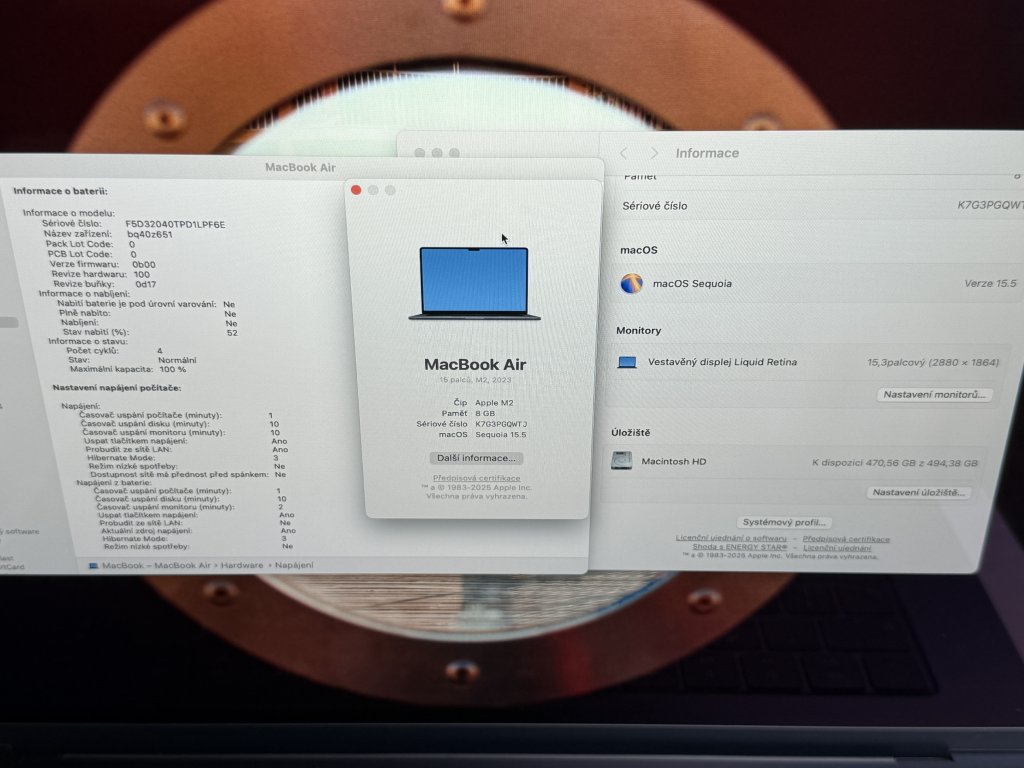Open Systémový profil… button
1024x768 pixels.
click(x=784, y=522)
